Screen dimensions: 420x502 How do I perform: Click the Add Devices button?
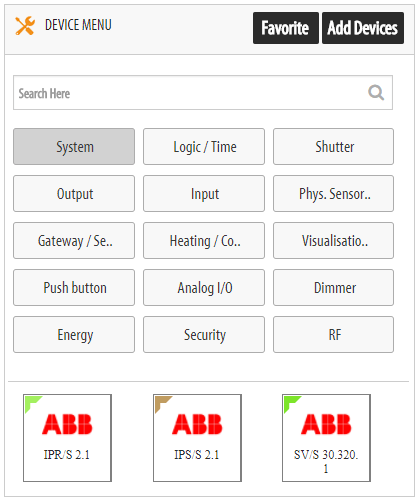coord(363,28)
